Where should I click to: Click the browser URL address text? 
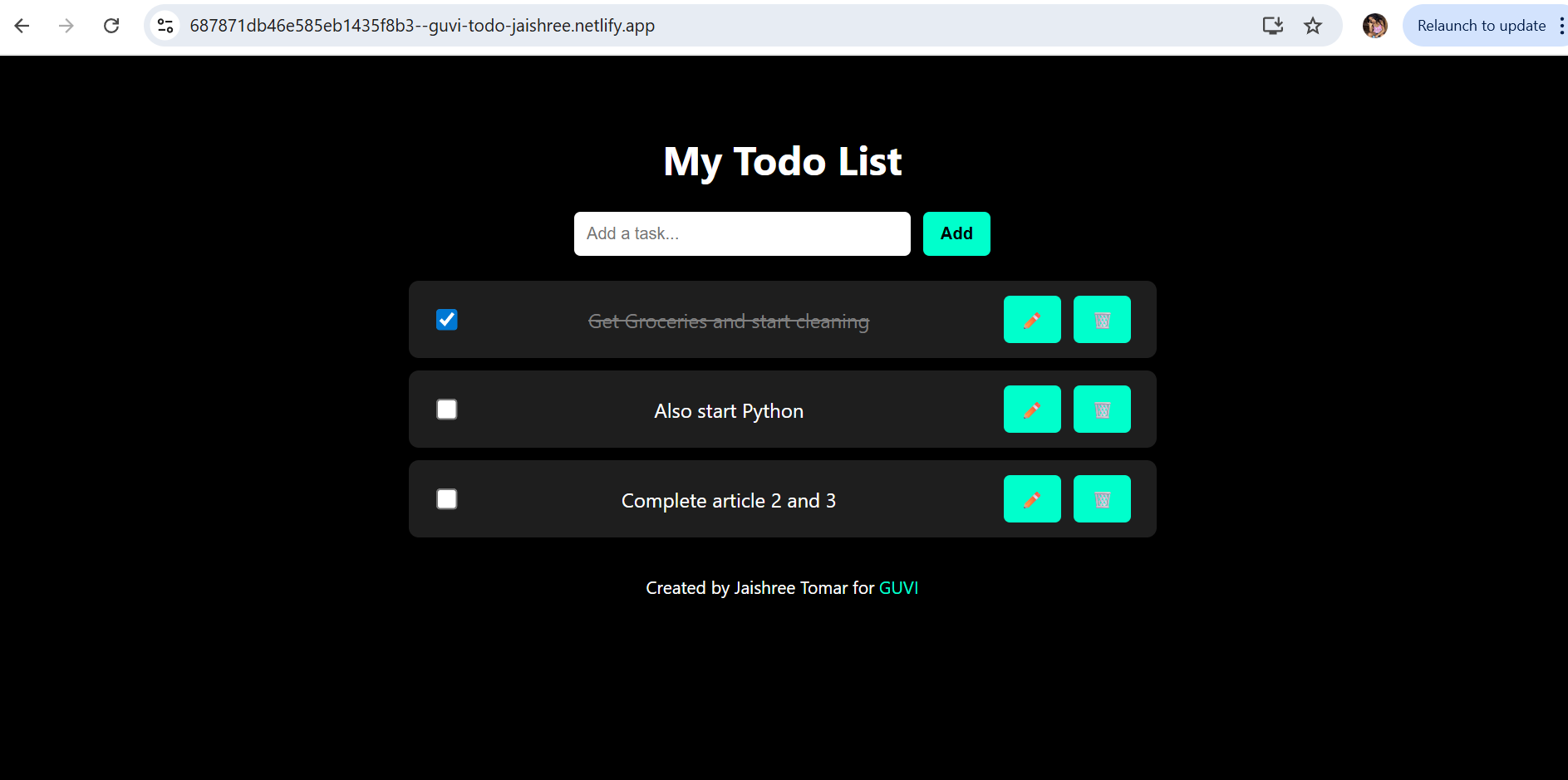coord(422,26)
